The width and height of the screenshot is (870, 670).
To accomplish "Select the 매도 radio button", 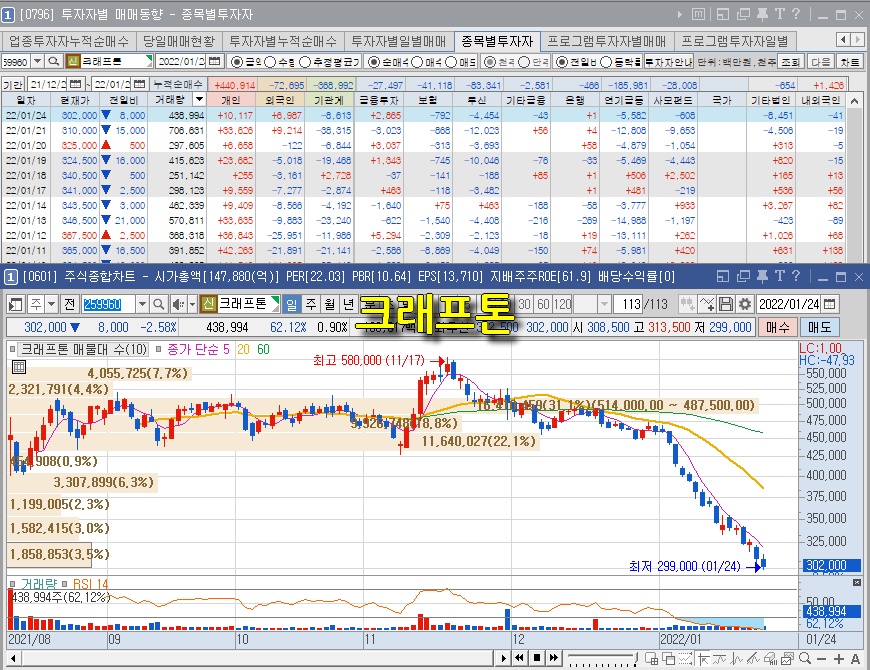I will coord(451,62).
